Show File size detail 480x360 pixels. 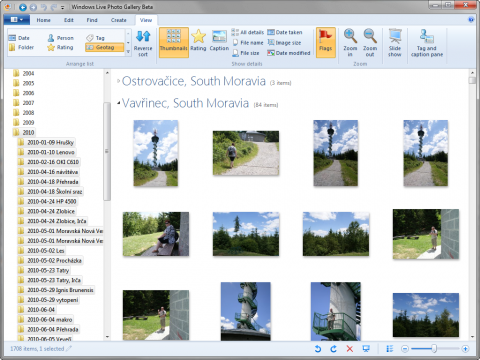click(x=246, y=53)
